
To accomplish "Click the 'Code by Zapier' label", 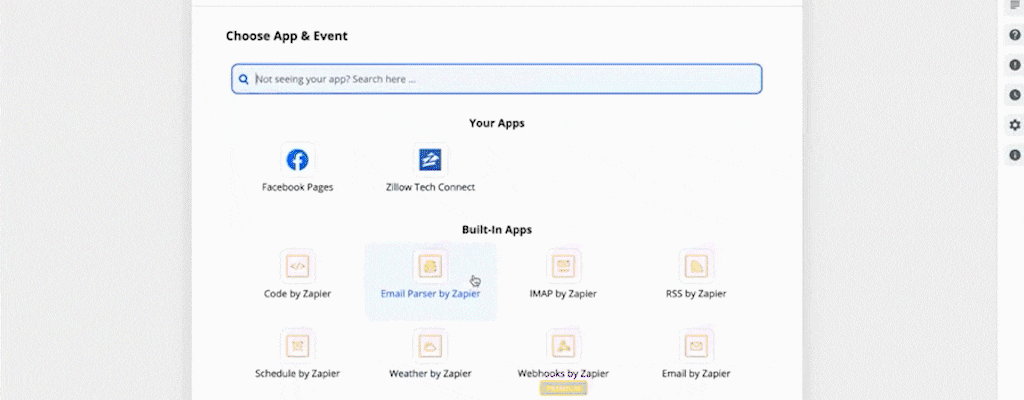I will 297,293.
